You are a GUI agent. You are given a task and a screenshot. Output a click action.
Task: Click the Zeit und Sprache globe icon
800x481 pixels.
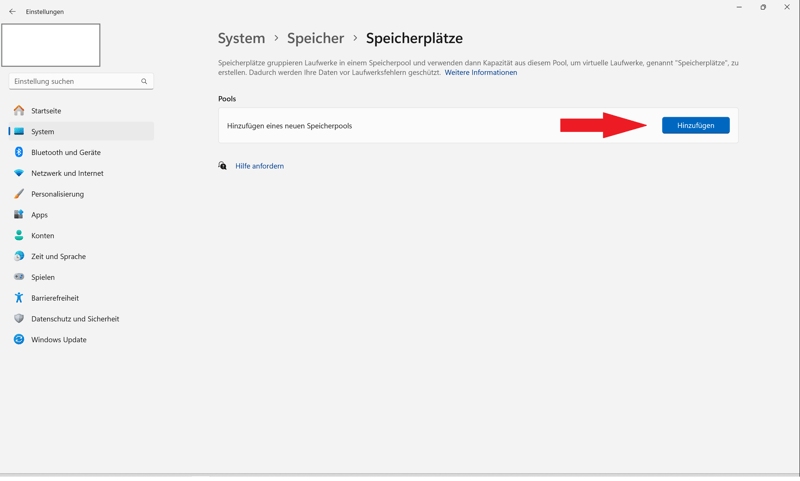(19, 256)
